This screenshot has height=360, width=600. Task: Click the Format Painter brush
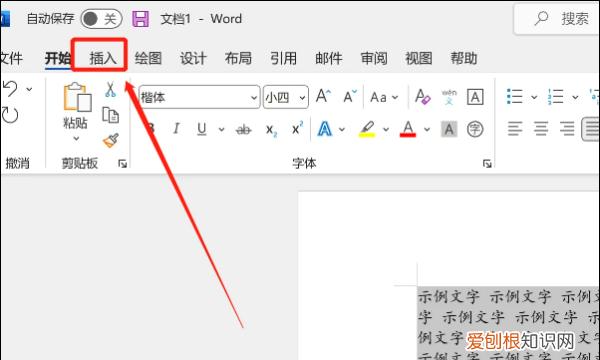(x=111, y=140)
